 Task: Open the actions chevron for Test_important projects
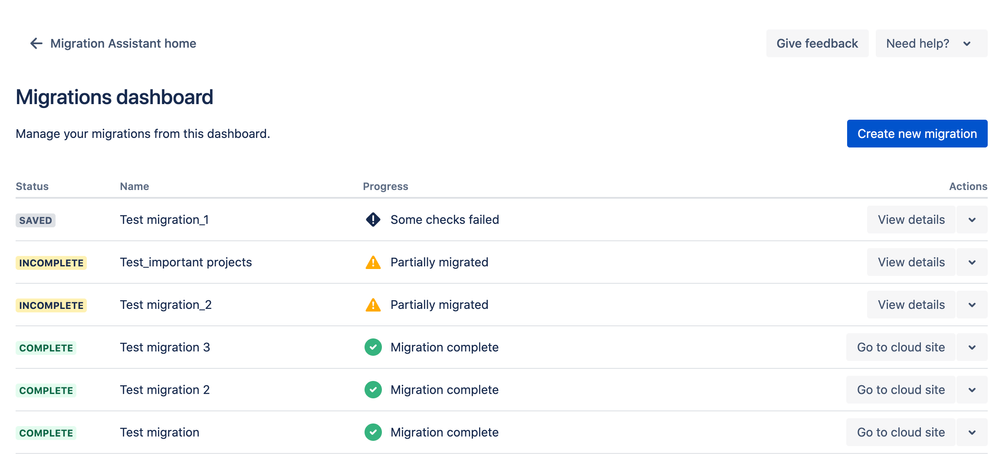coord(972,262)
